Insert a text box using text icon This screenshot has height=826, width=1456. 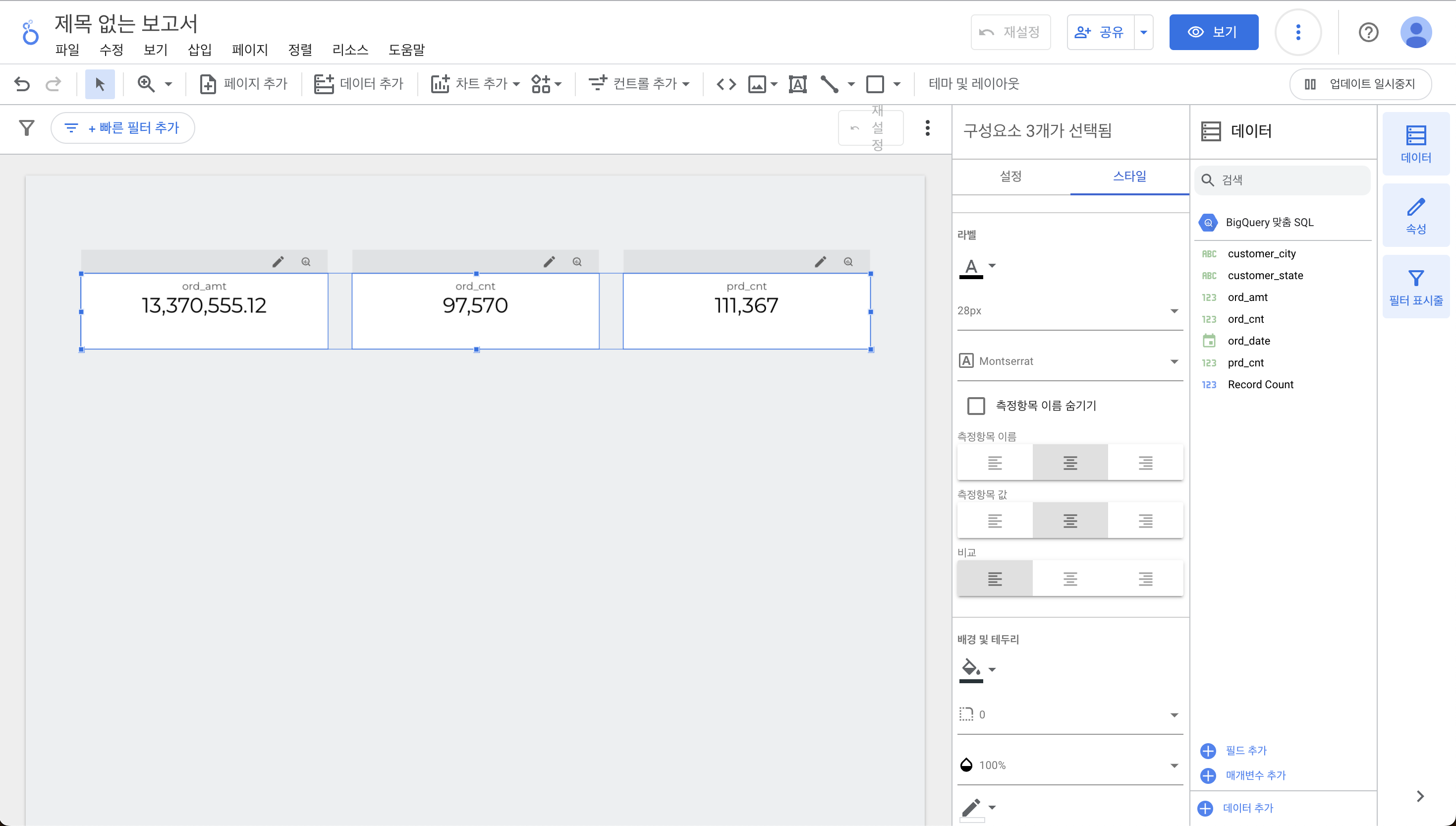tap(797, 84)
